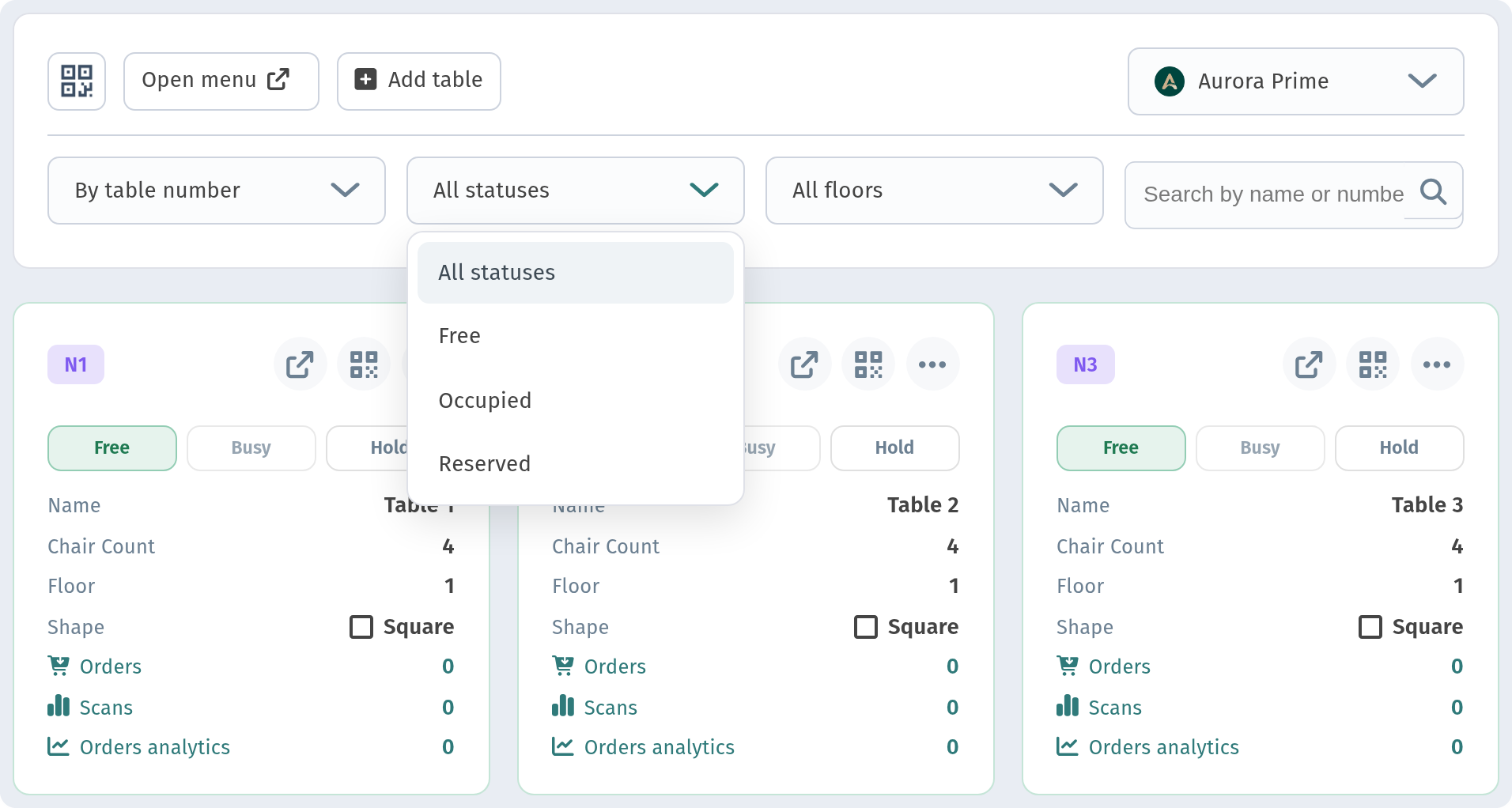This screenshot has height=808, width=1512.
Task: Click the Orders analytics chart icon on Table 2
Action: (x=563, y=746)
